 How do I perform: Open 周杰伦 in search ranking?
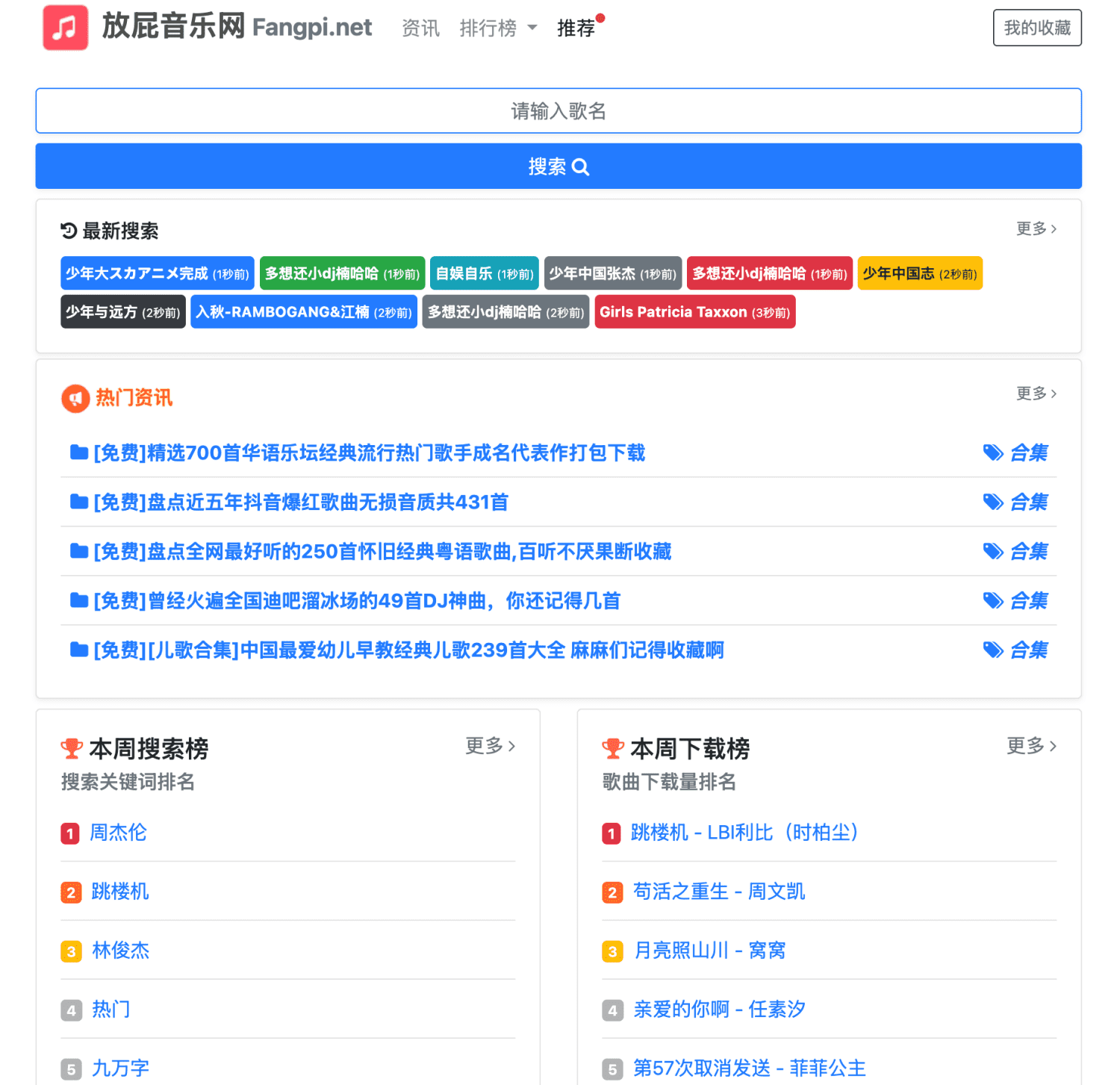pyautogui.click(x=119, y=833)
